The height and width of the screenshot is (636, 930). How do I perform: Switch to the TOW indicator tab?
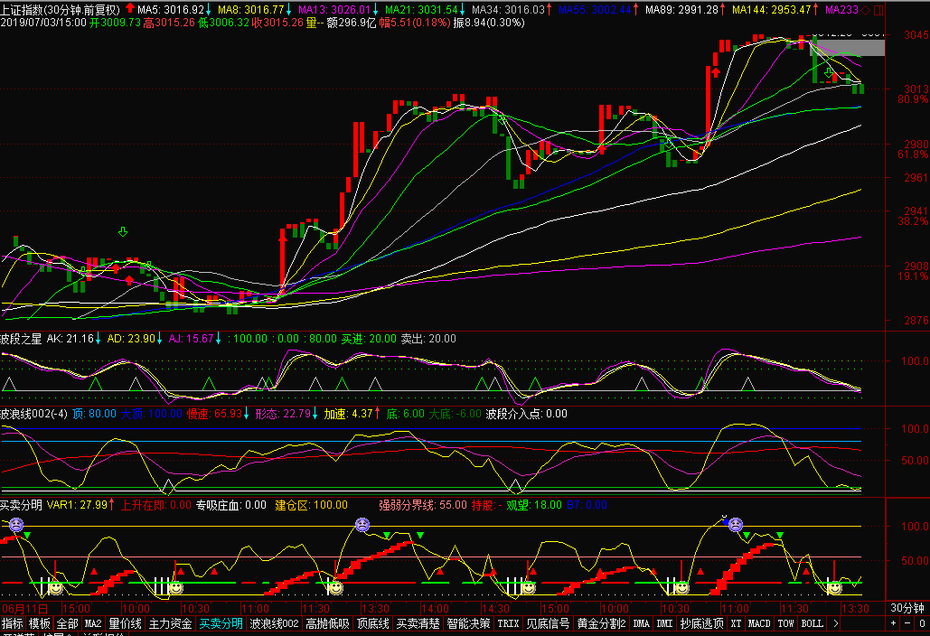point(786,624)
